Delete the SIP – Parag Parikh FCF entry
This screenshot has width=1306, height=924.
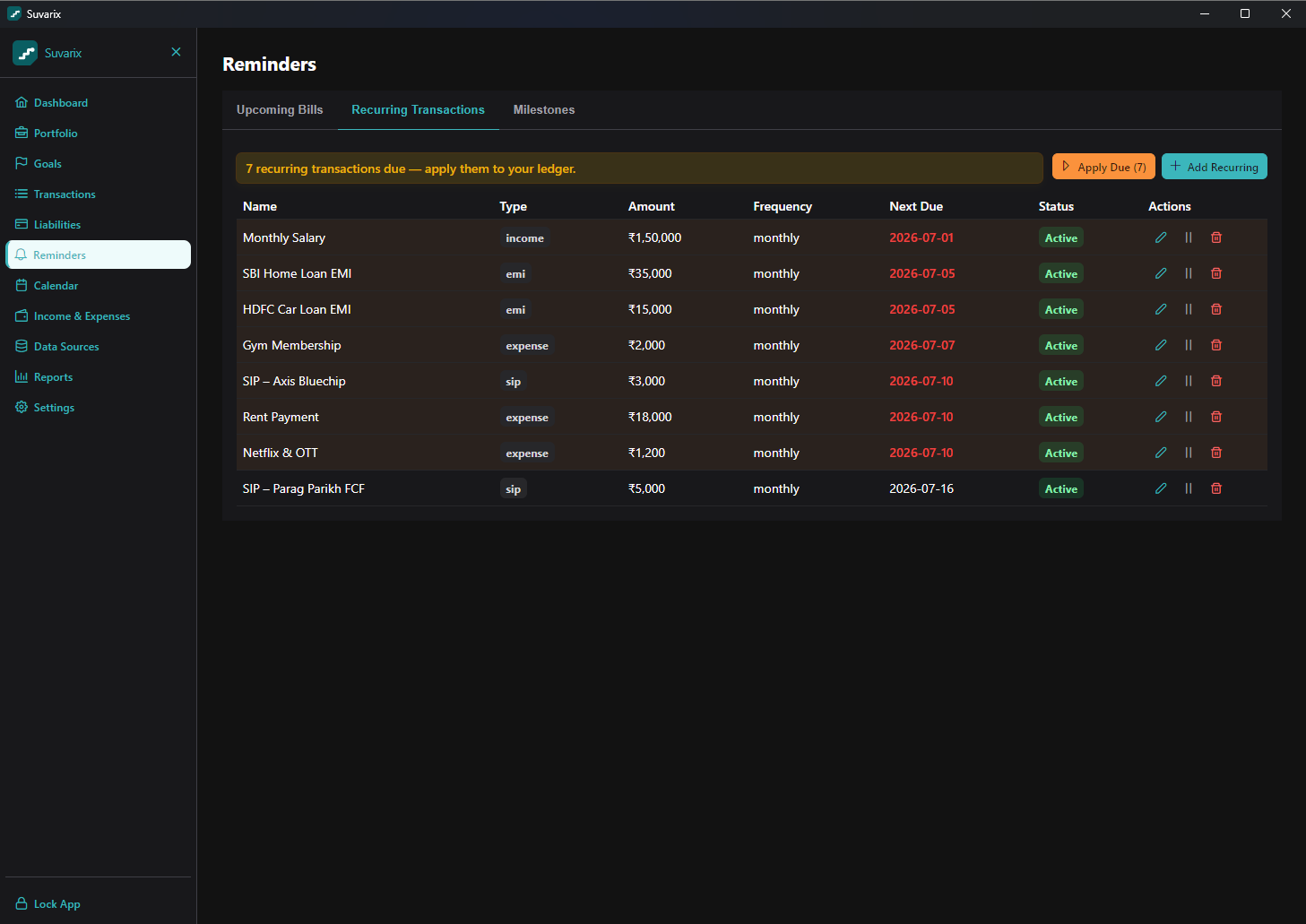click(1216, 488)
